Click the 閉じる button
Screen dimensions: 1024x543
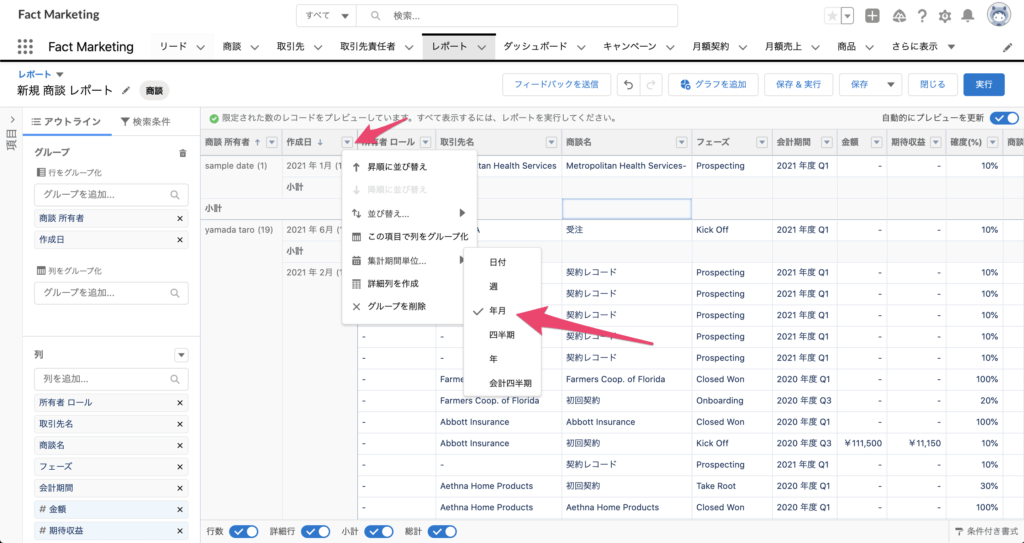[933, 85]
